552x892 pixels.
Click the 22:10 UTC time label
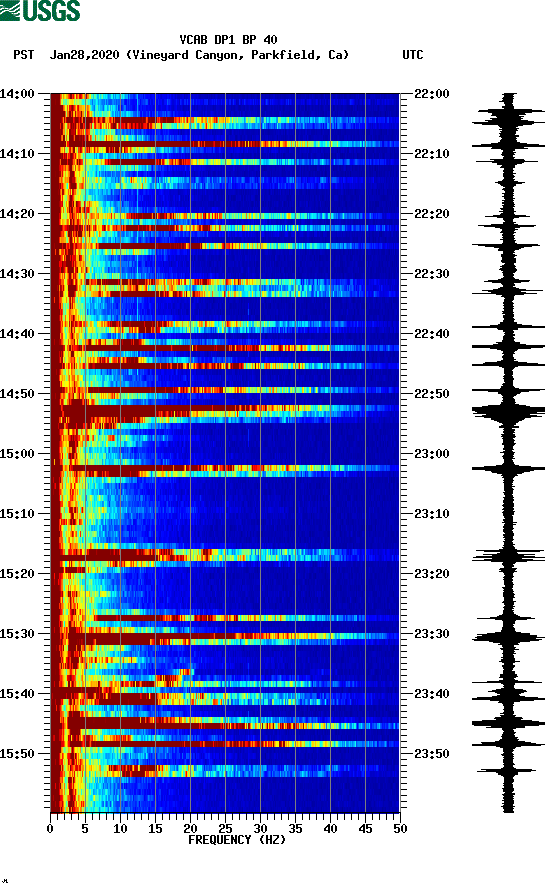point(432,154)
